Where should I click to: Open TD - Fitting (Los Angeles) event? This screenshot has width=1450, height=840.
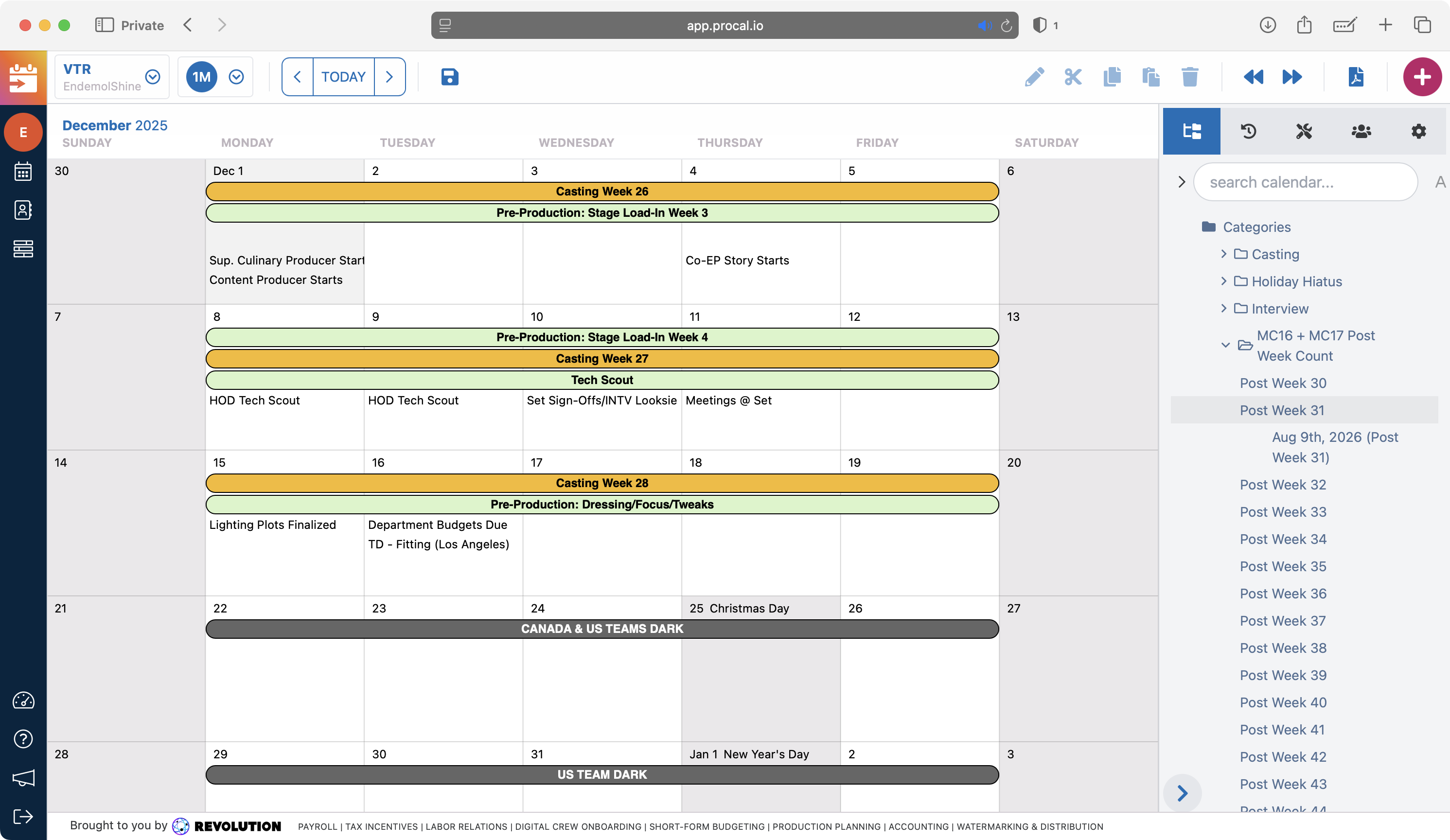439,543
